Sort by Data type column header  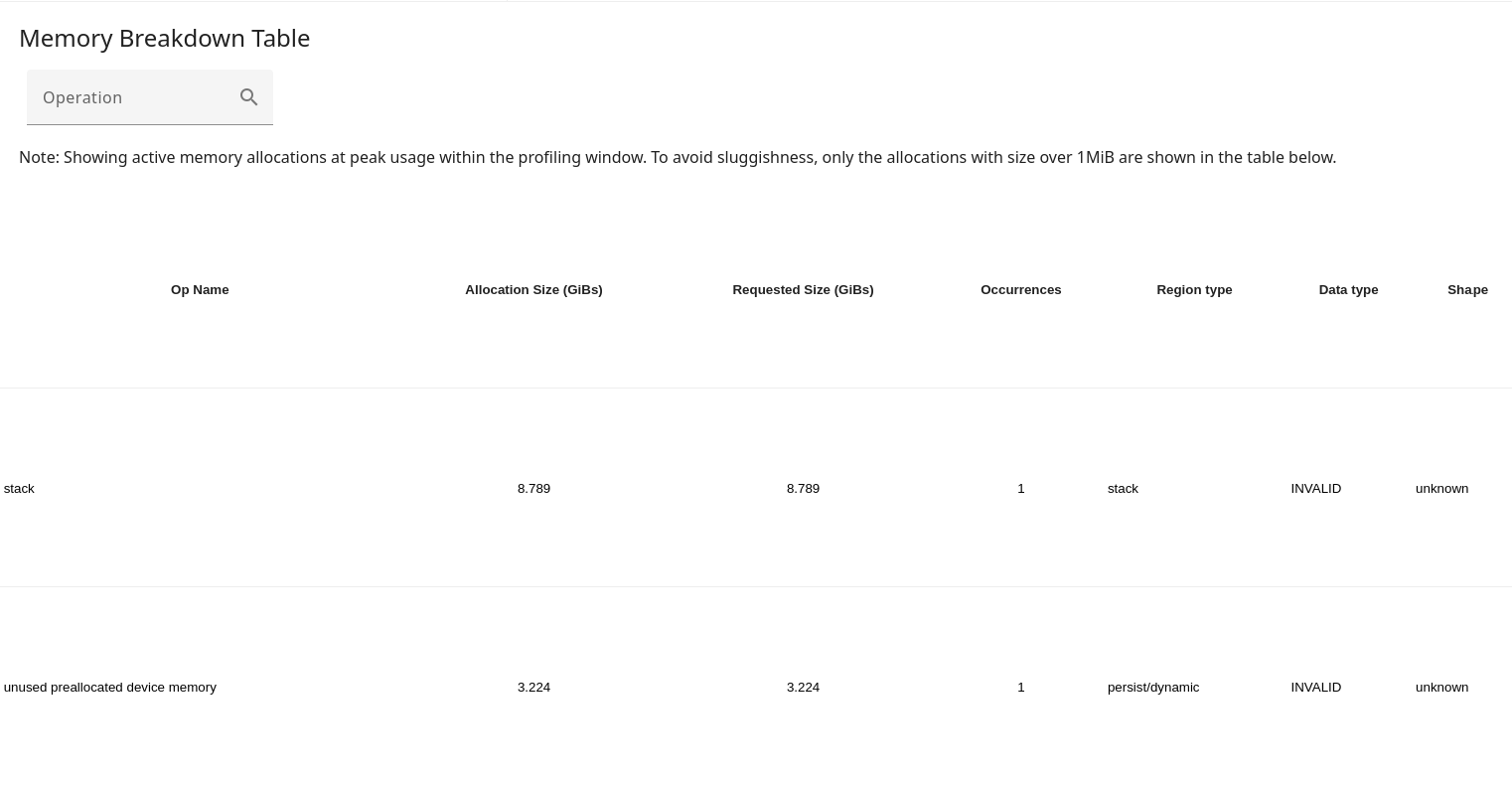tap(1348, 290)
